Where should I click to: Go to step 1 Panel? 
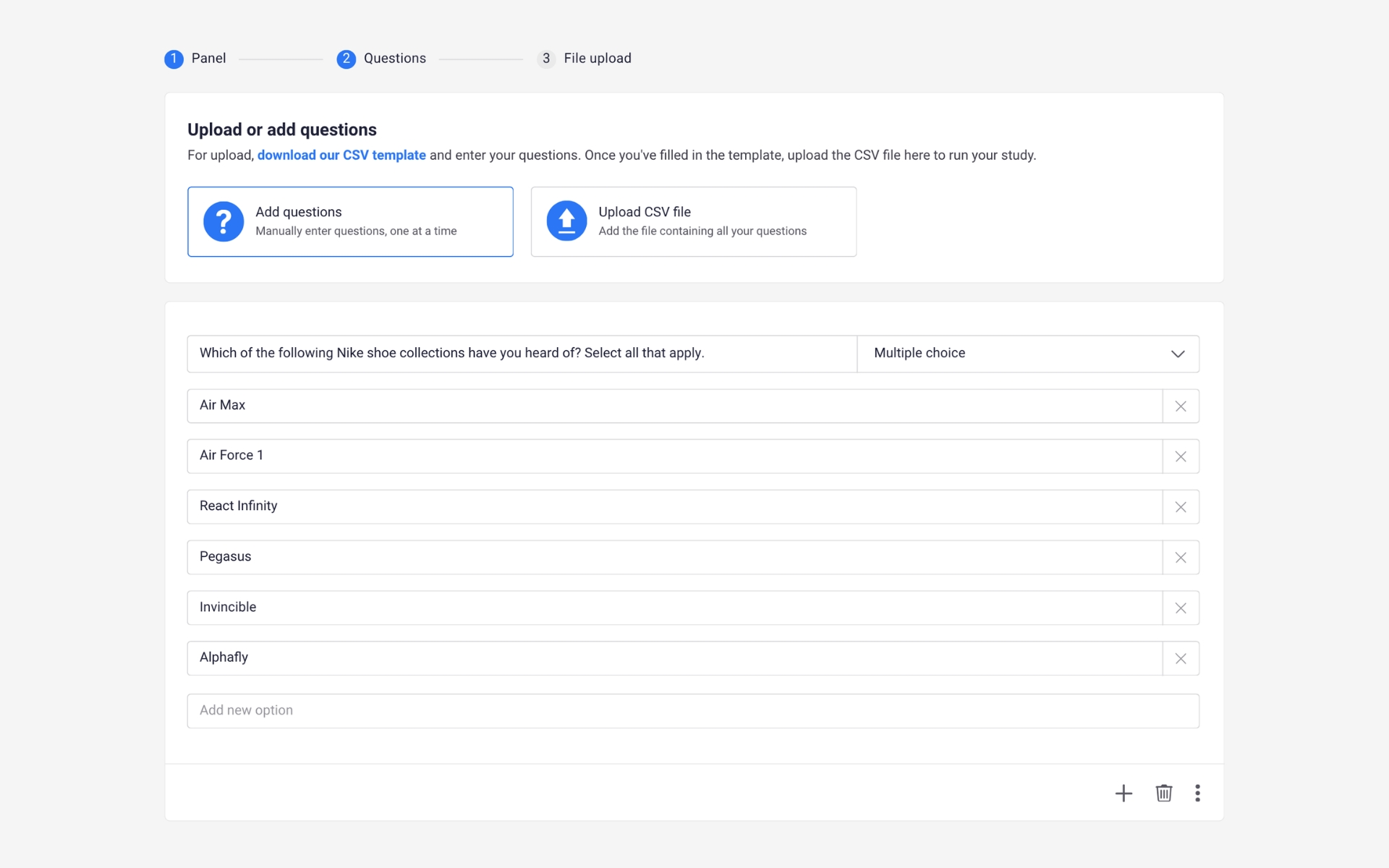point(195,59)
